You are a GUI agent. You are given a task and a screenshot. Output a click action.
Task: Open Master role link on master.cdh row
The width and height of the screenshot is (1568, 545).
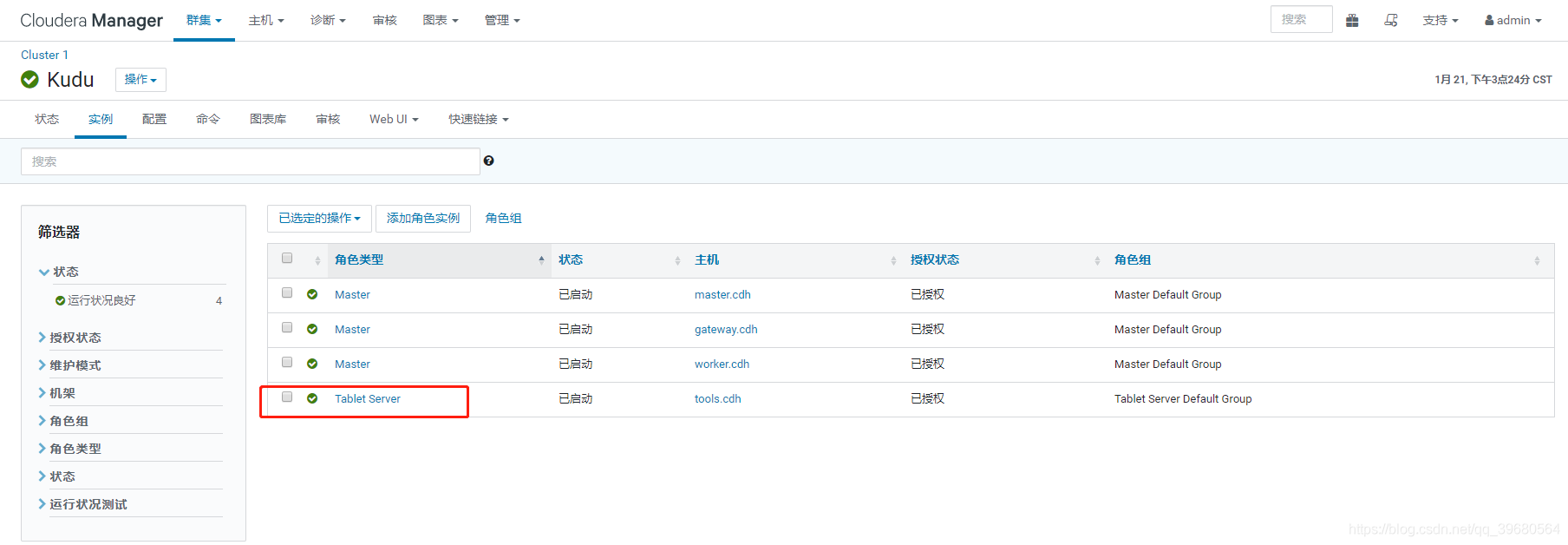click(x=352, y=295)
